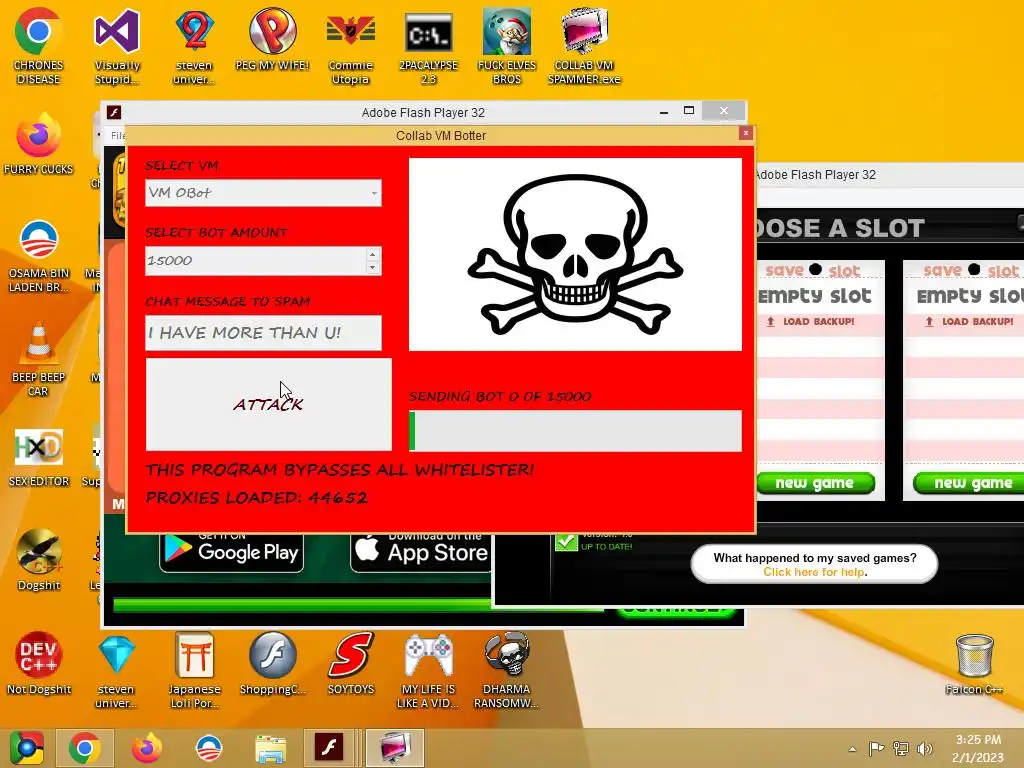Click new game in first save slot
This screenshot has width=1024, height=768.
pos(815,483)
